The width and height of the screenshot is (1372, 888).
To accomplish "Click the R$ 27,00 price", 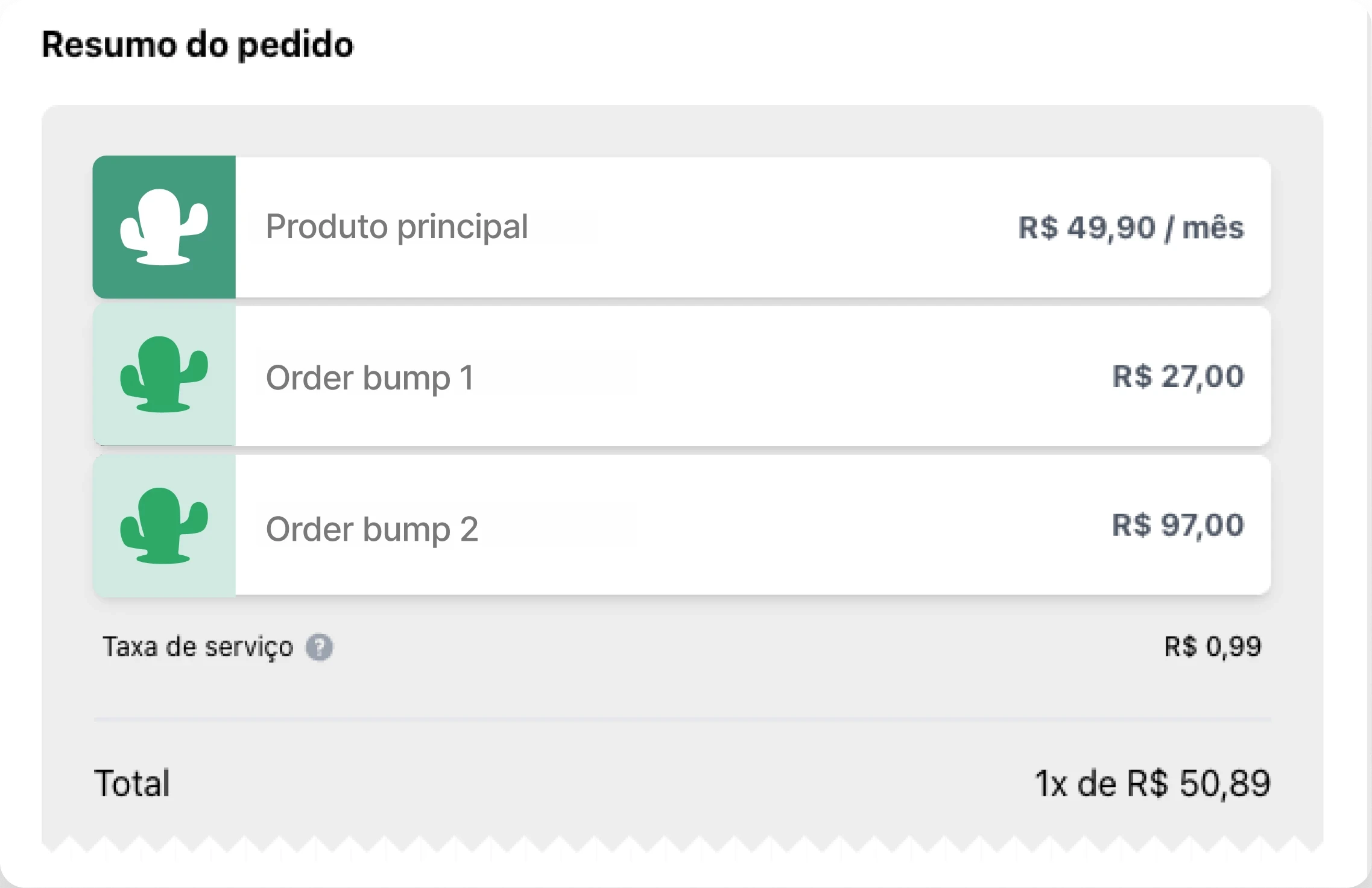I will [x=1178, y=376].
